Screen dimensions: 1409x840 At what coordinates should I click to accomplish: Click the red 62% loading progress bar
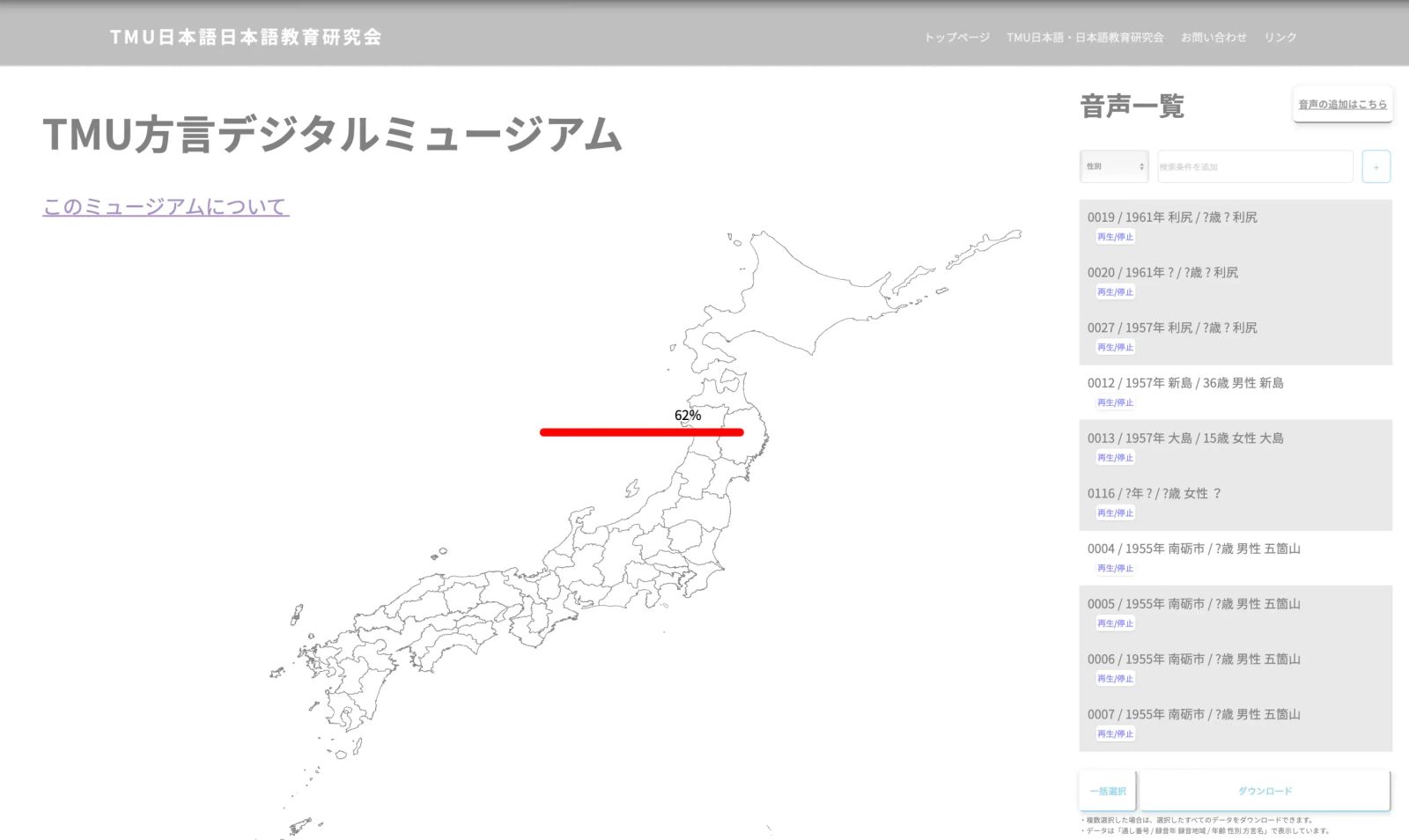click(x=642, y=432)
